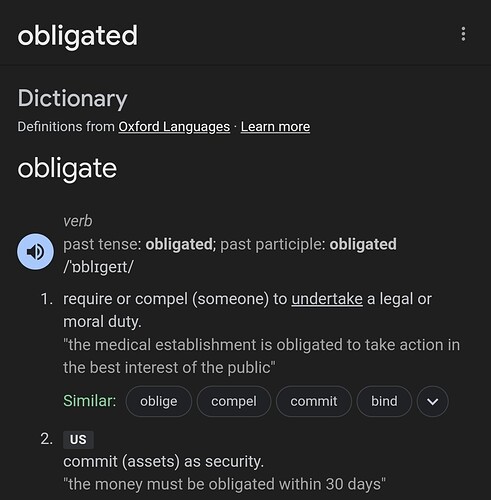The image size is (491, 500).
Task: Click the medical establishment example sentence
Action: click(x=261, y=356)
